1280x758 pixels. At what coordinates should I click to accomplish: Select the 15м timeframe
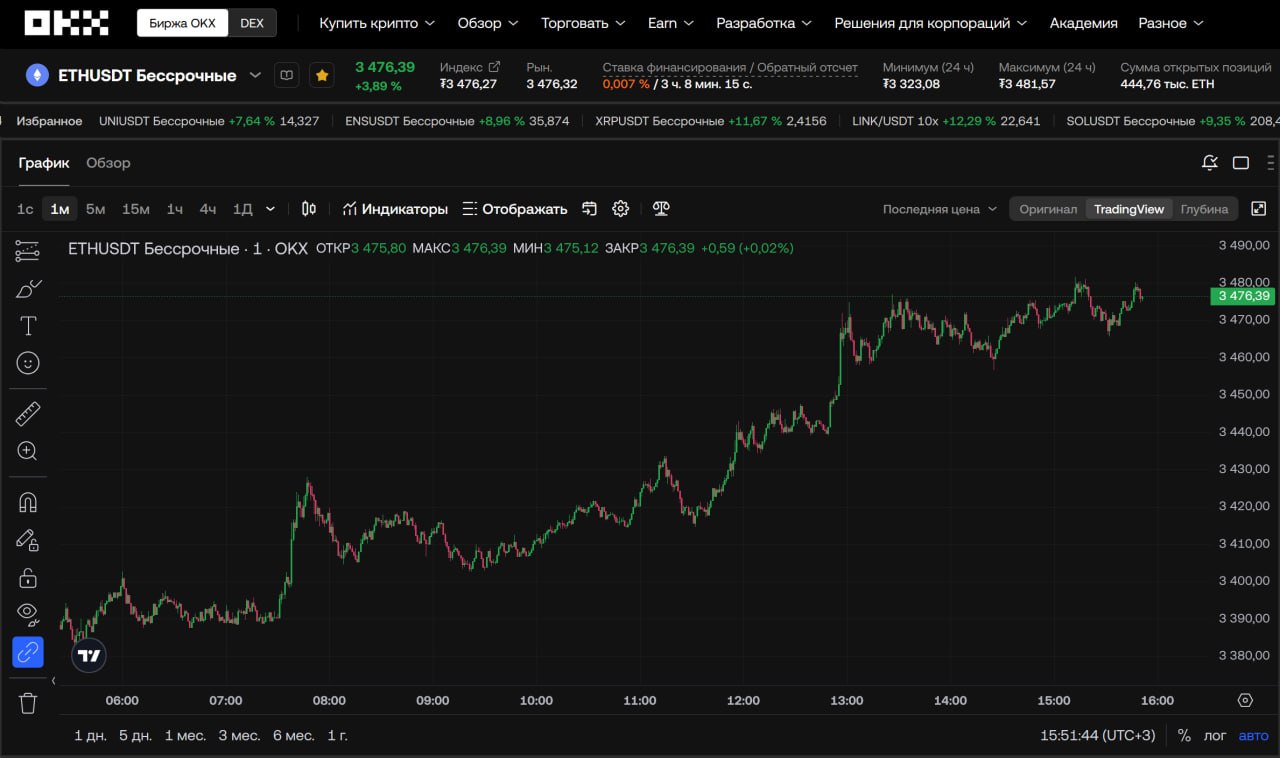(135, 209)
